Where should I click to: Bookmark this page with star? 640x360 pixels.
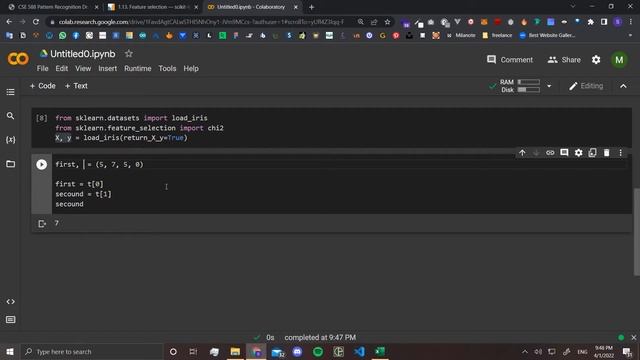coord(387,22)
